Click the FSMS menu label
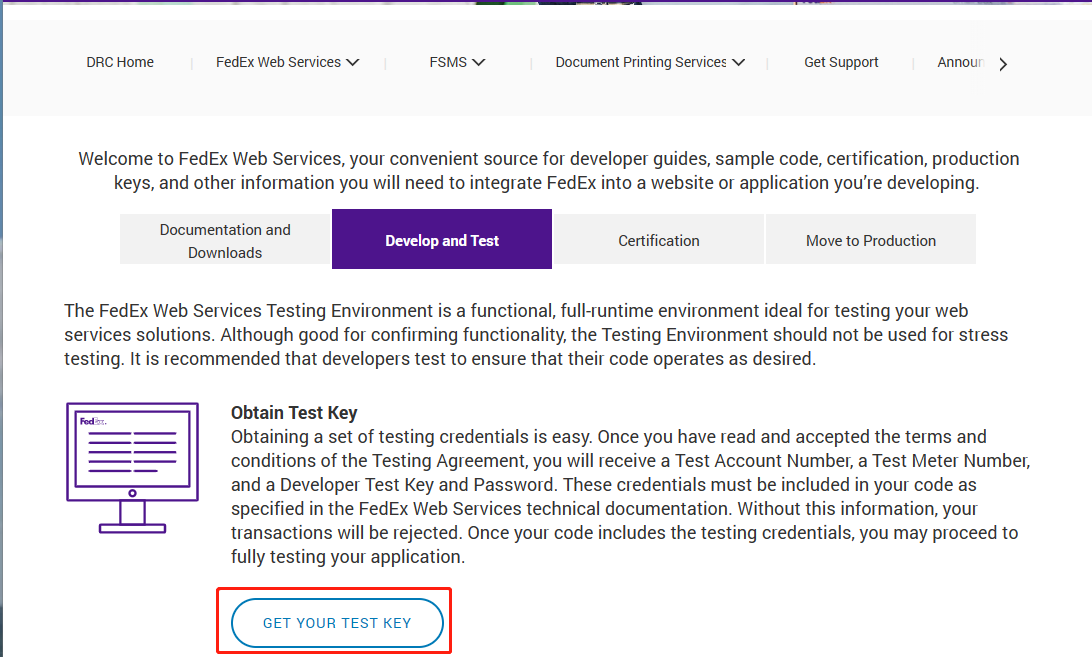Viewport: 1092px width, 657px height. coord(448,62)
